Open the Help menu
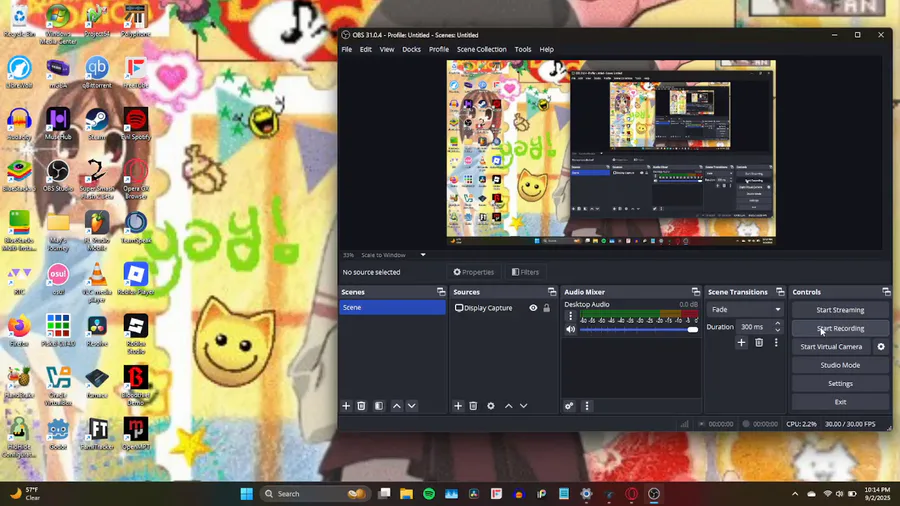900x506 pixels. pyautogui.click(x=546, y=49)
